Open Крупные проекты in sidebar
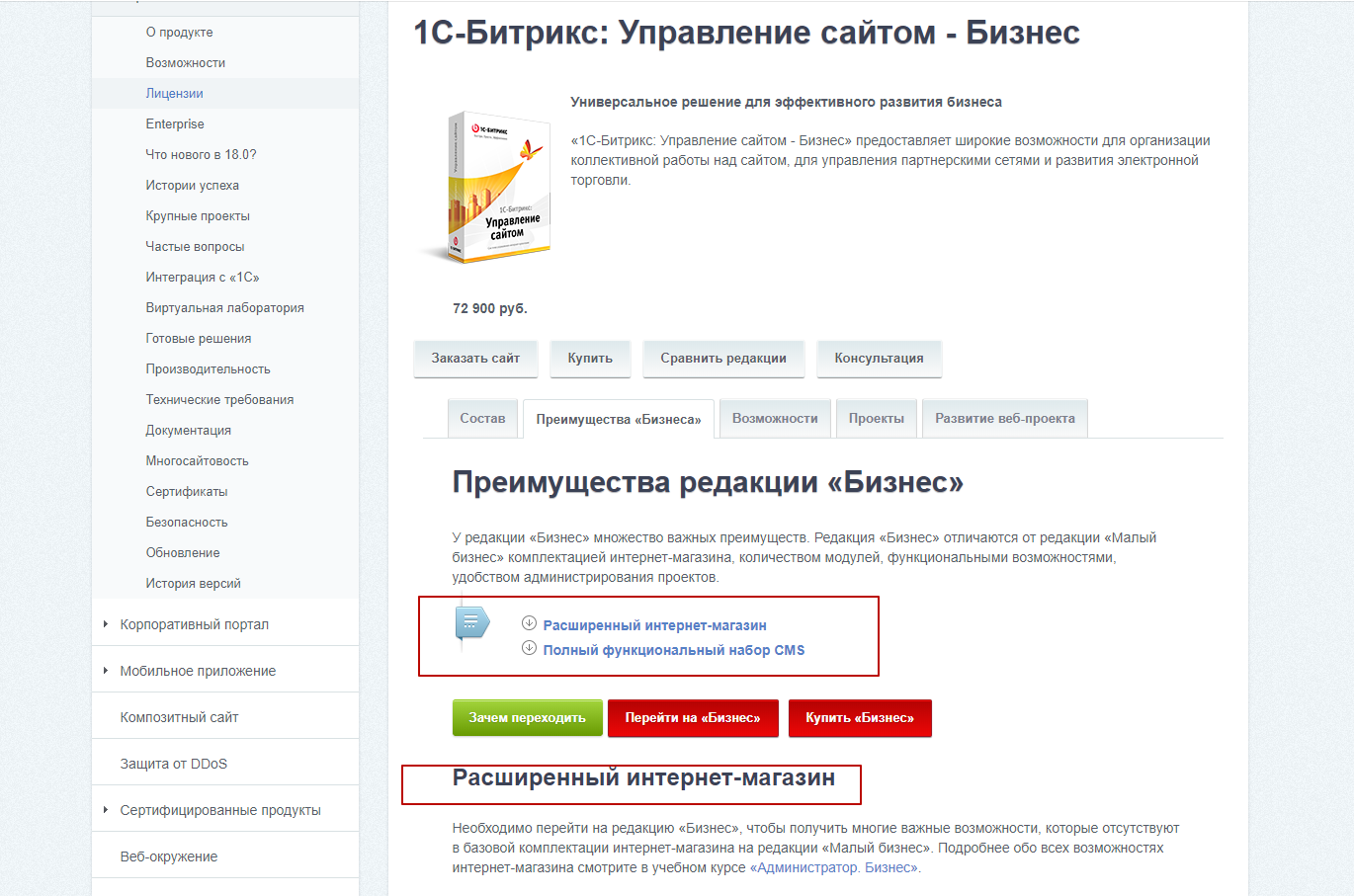The height and width of the screenshot is (896, 1354). coord(198,215)
